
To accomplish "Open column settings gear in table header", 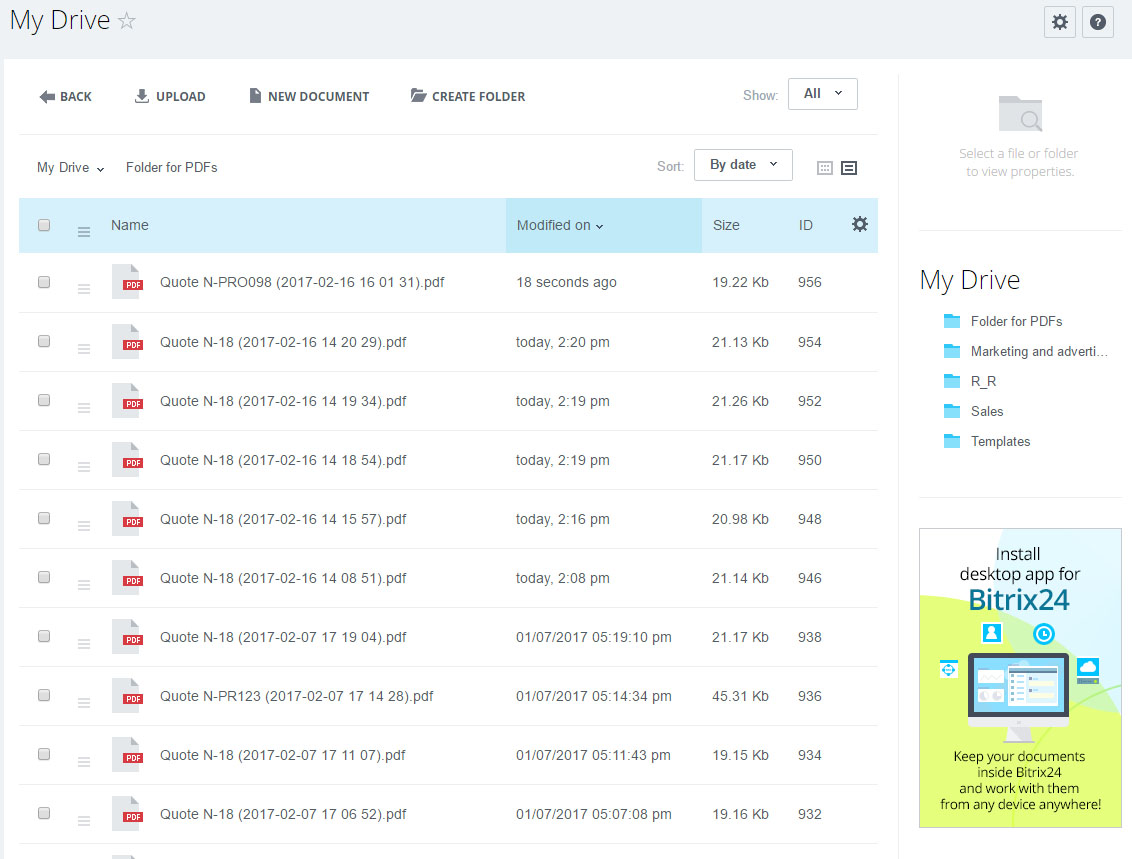I will [x=859, y=225].
